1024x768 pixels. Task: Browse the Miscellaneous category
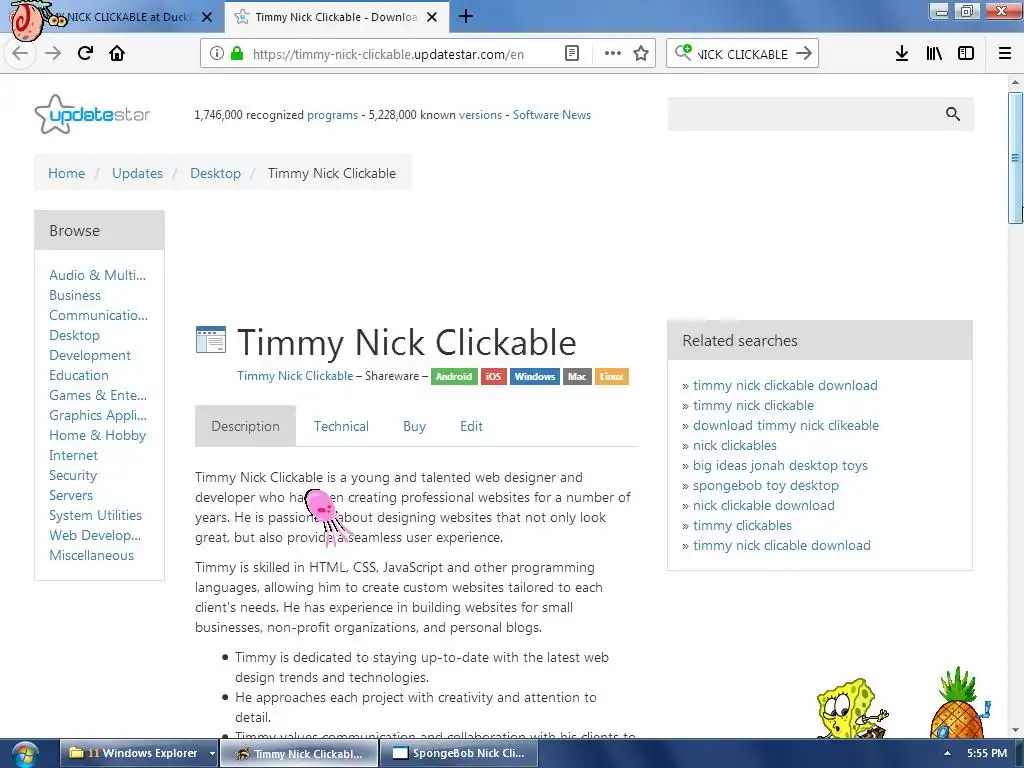coord(91,555)
